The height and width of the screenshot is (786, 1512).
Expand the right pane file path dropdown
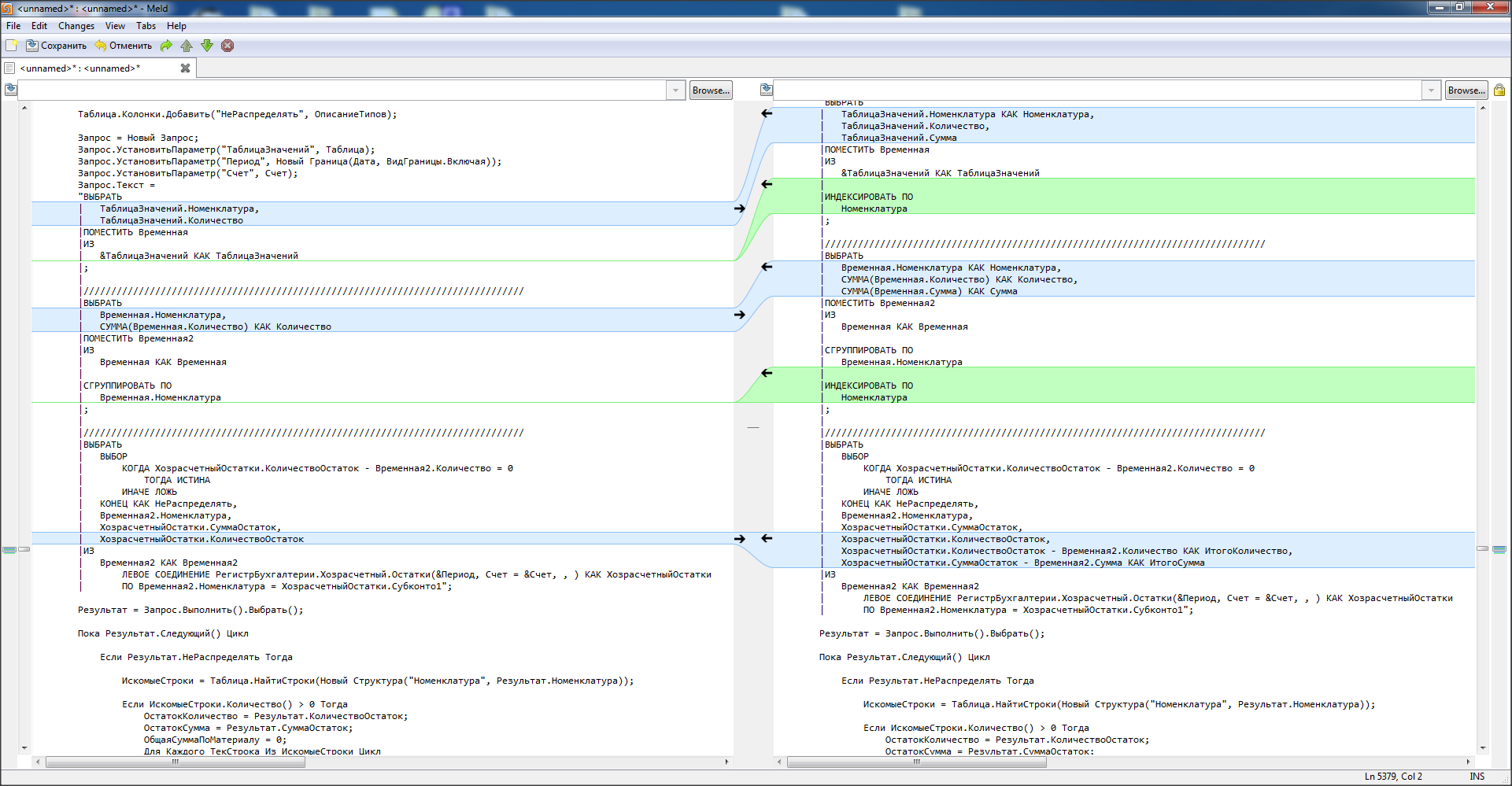click(x=1431, y=90)
